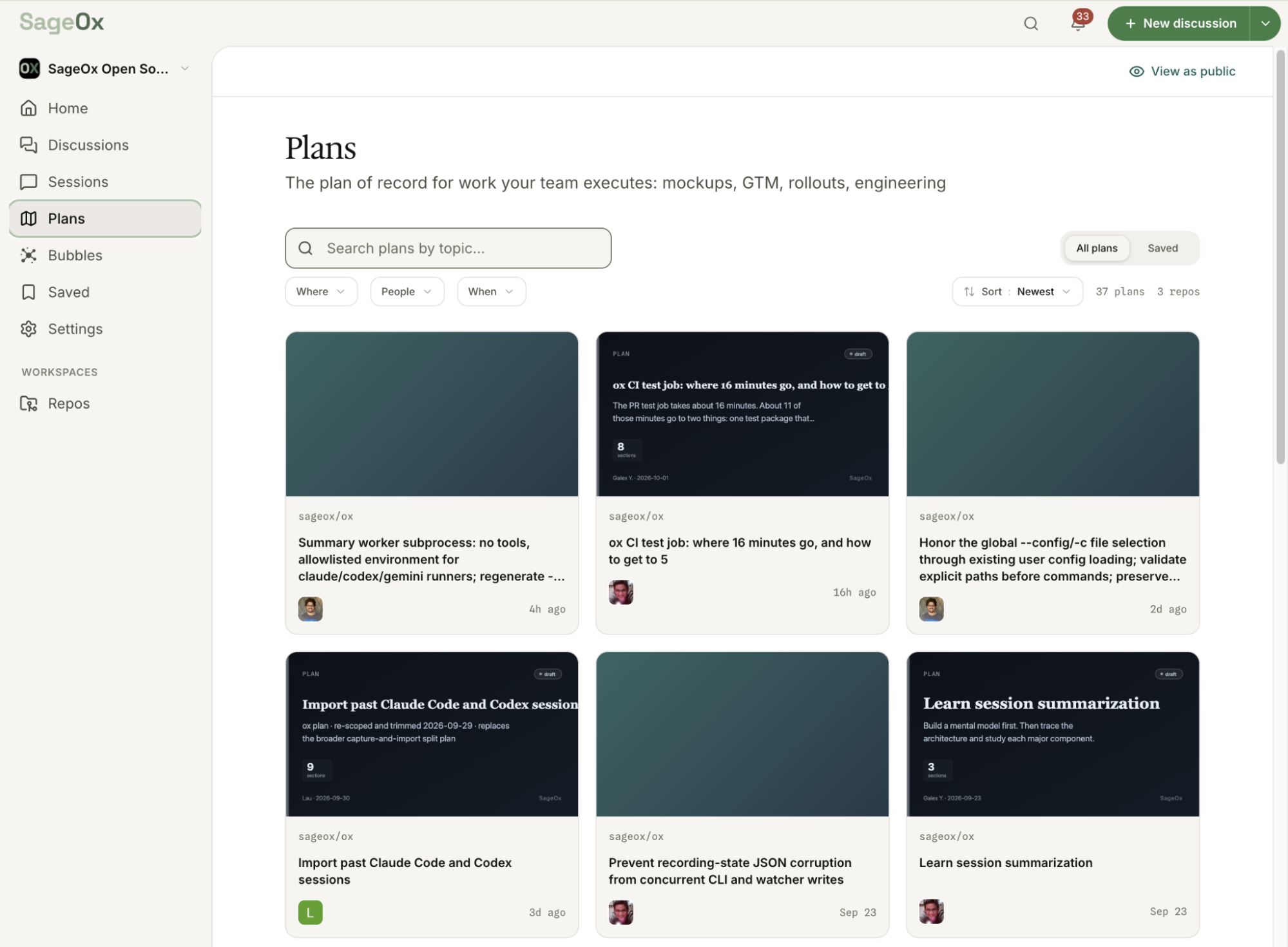Click the Sessions message icon
1288x947 pixels.
[28, 182]
